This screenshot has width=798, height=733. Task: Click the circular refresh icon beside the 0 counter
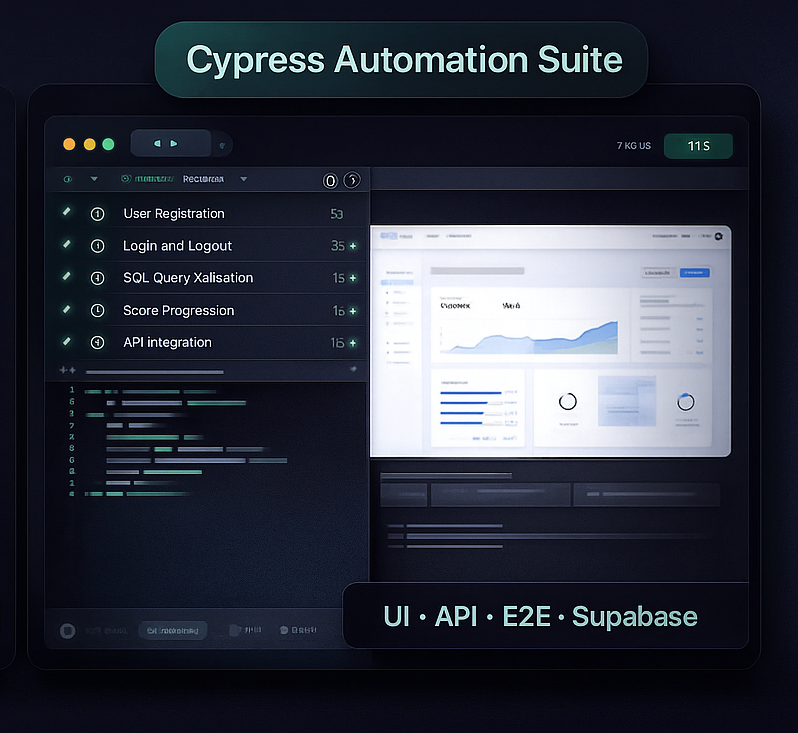tap(352, 180)
